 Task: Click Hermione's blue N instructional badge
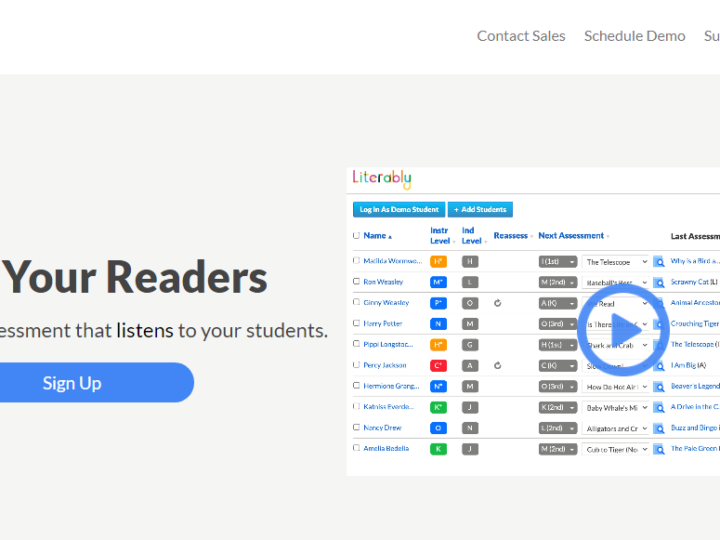tap(438, 386)
